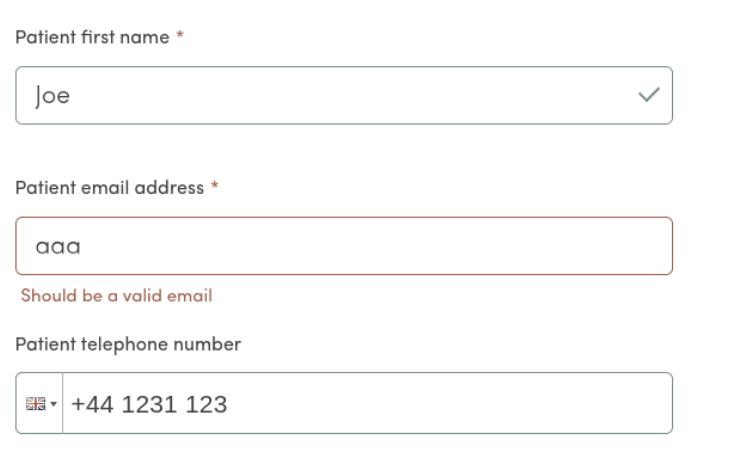735x455 pixels.
Task: Click the UK flag icon
Action: (35, 404)
